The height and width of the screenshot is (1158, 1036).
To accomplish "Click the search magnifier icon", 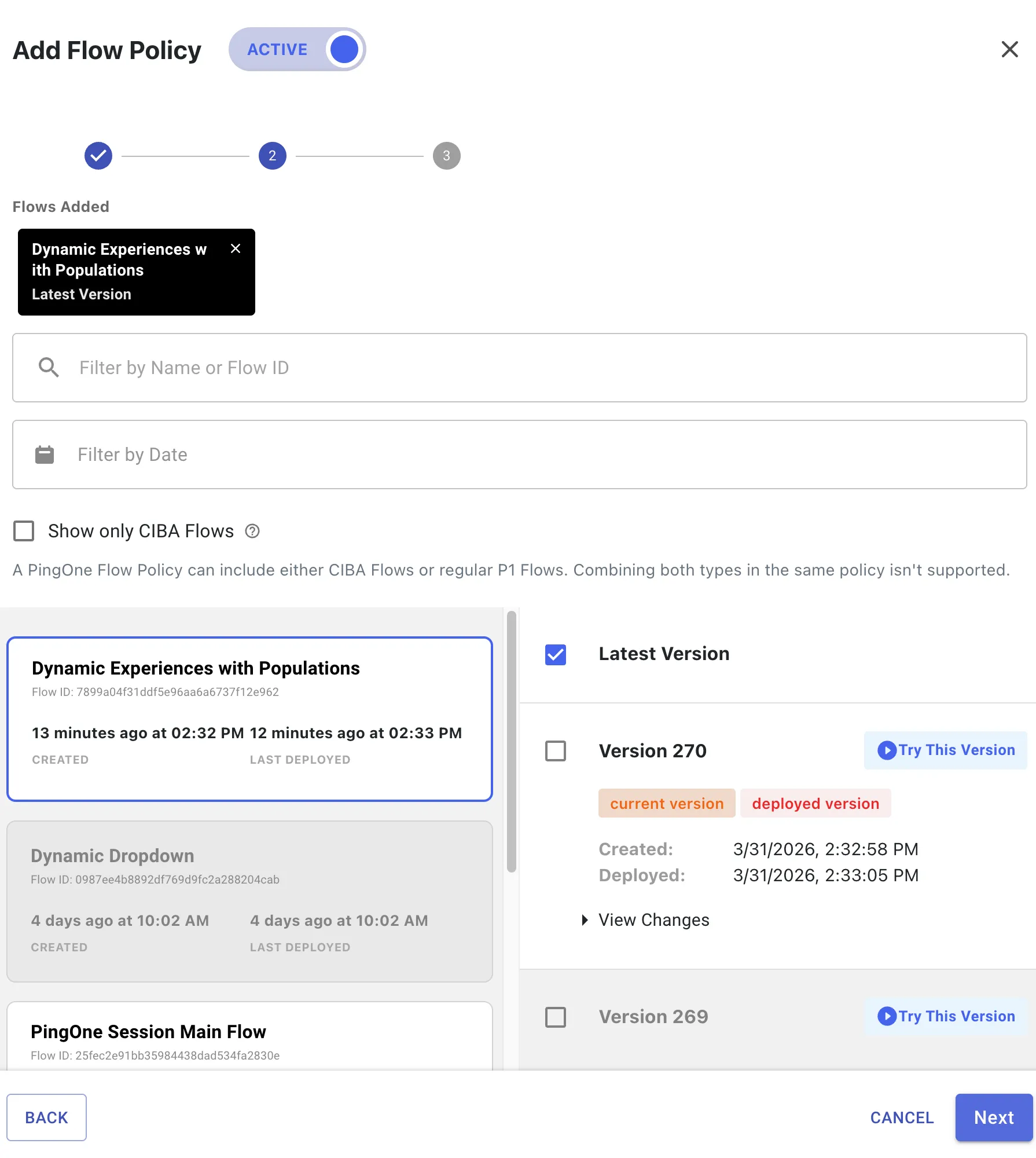I will coord(49,368).
